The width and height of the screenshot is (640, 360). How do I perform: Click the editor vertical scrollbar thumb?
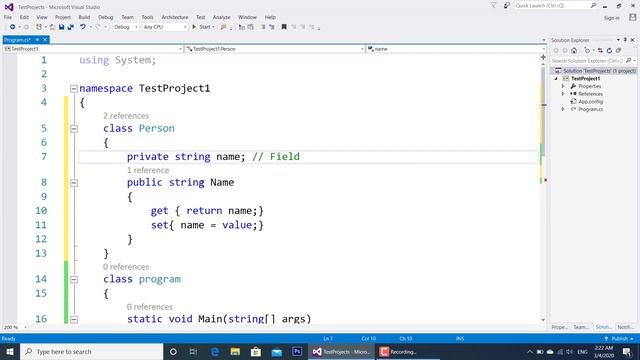[543, 112]
